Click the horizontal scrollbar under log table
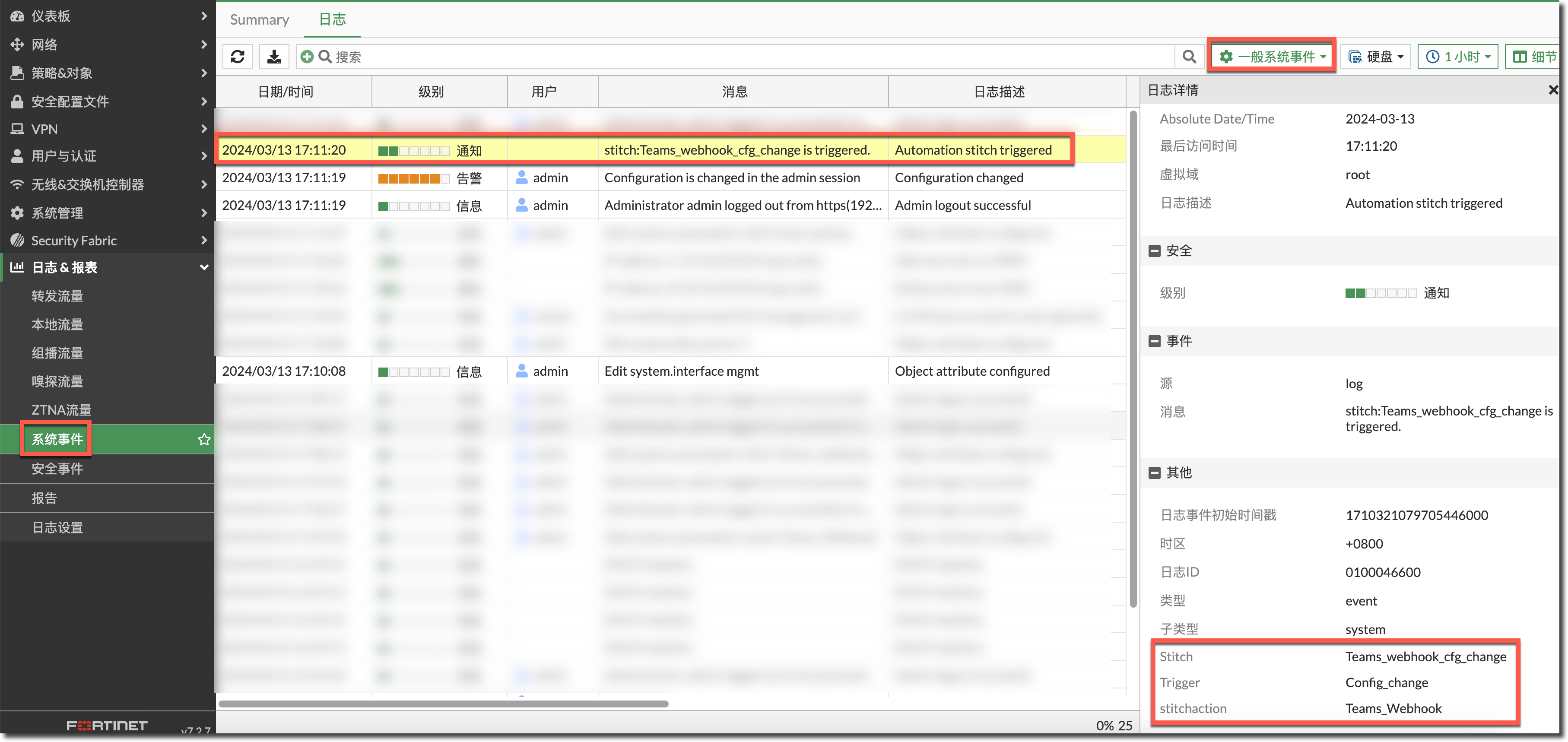Screen dimensions: 1568x742 [443, 704]
